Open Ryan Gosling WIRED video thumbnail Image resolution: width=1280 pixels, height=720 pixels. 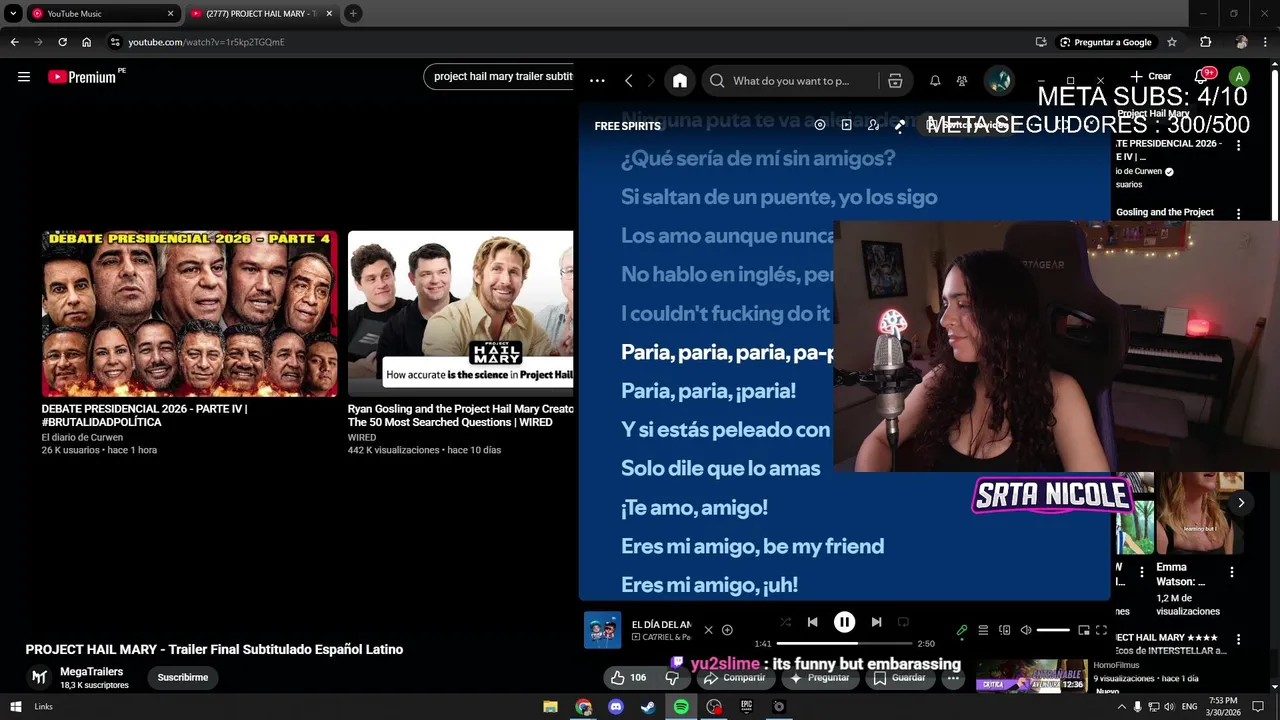tap(460, 314)
